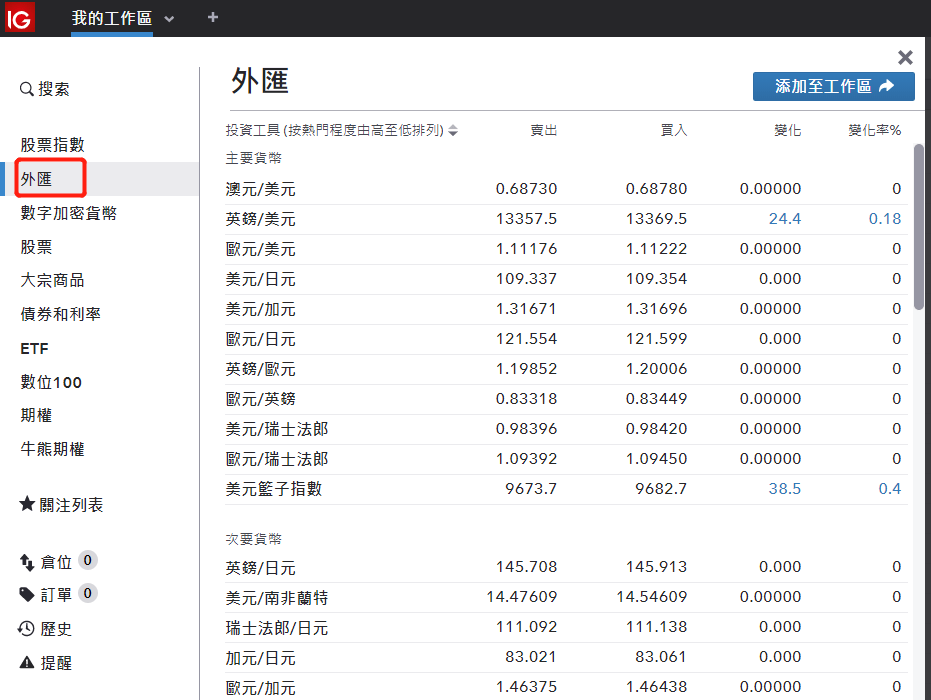931x700 pixels.
Task: Select the 股票指數 category
Action: (50, 144)
